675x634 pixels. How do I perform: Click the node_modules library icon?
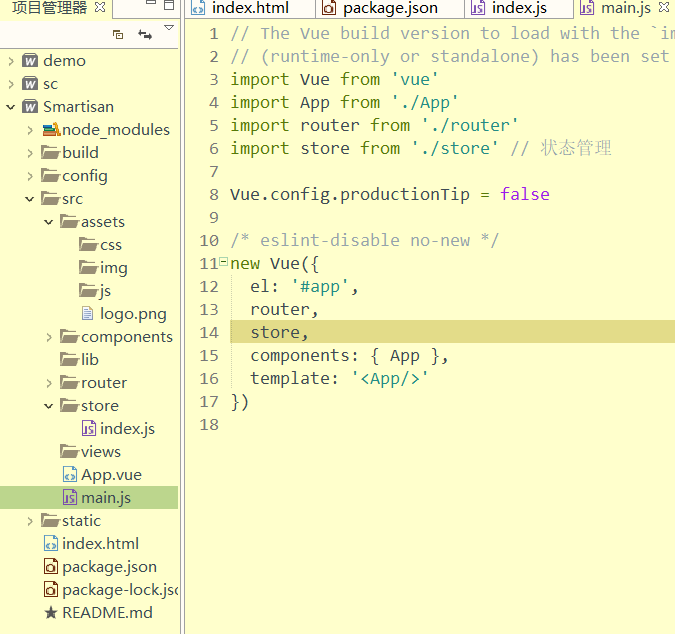tap(51, 130)
